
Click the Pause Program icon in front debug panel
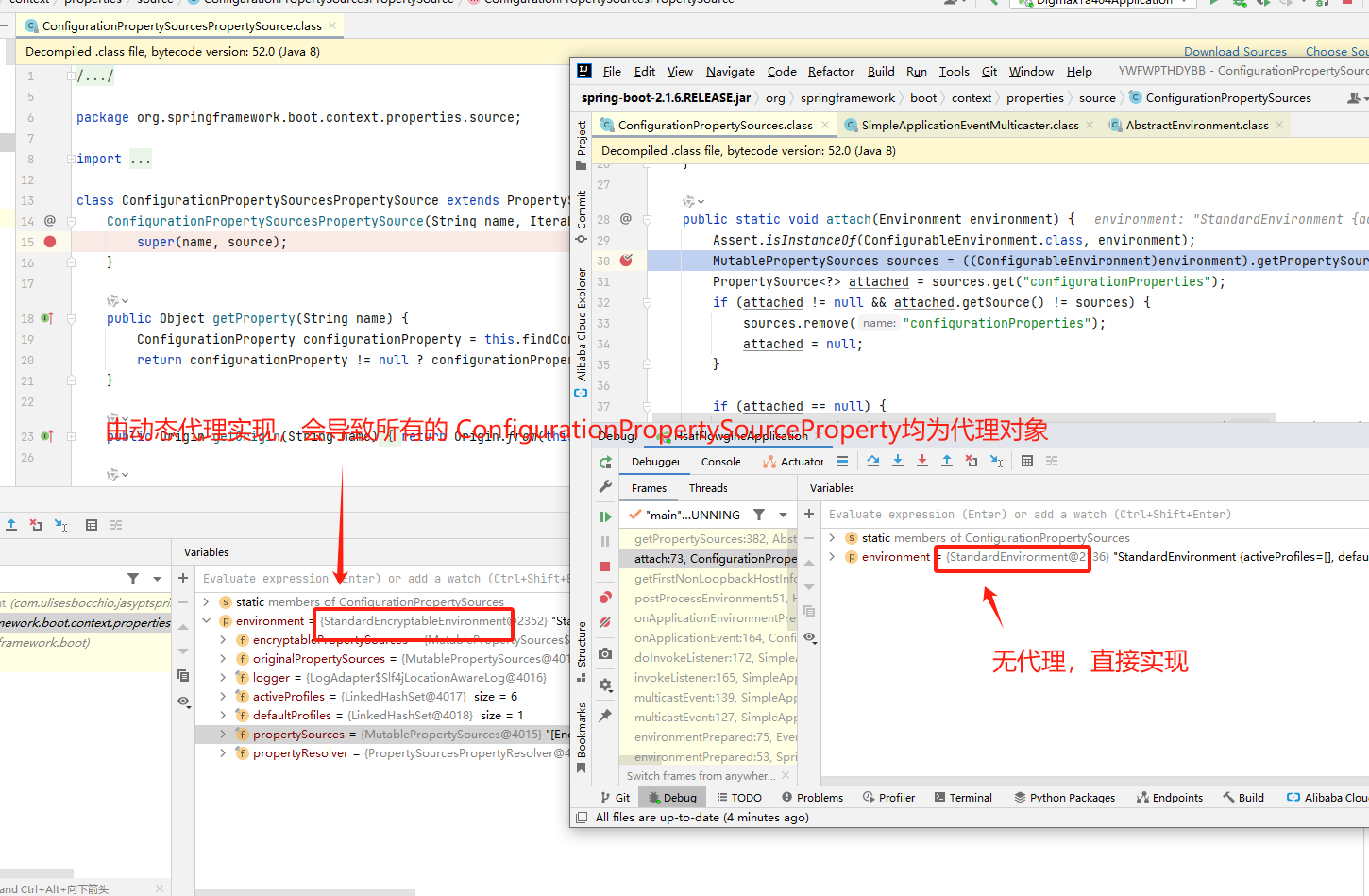[x=605, y=541]
